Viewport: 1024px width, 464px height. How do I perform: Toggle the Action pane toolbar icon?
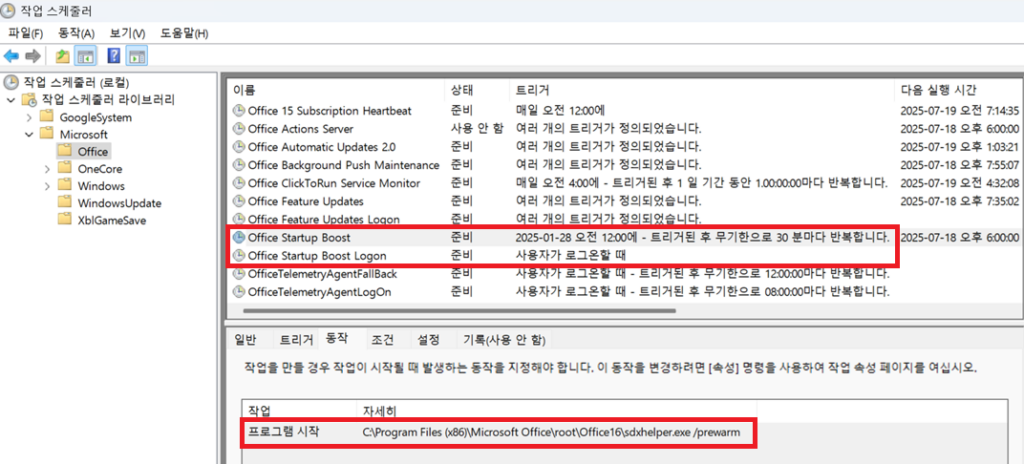click(136, 56)
